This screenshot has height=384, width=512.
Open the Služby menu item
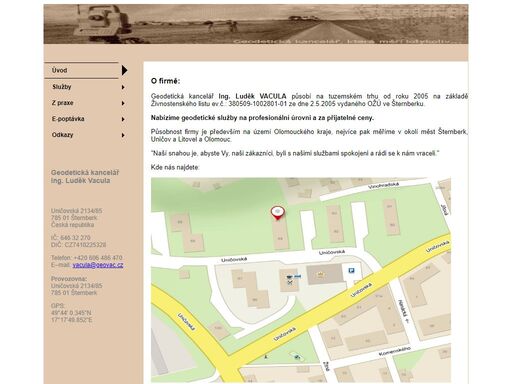click(62, 87)
